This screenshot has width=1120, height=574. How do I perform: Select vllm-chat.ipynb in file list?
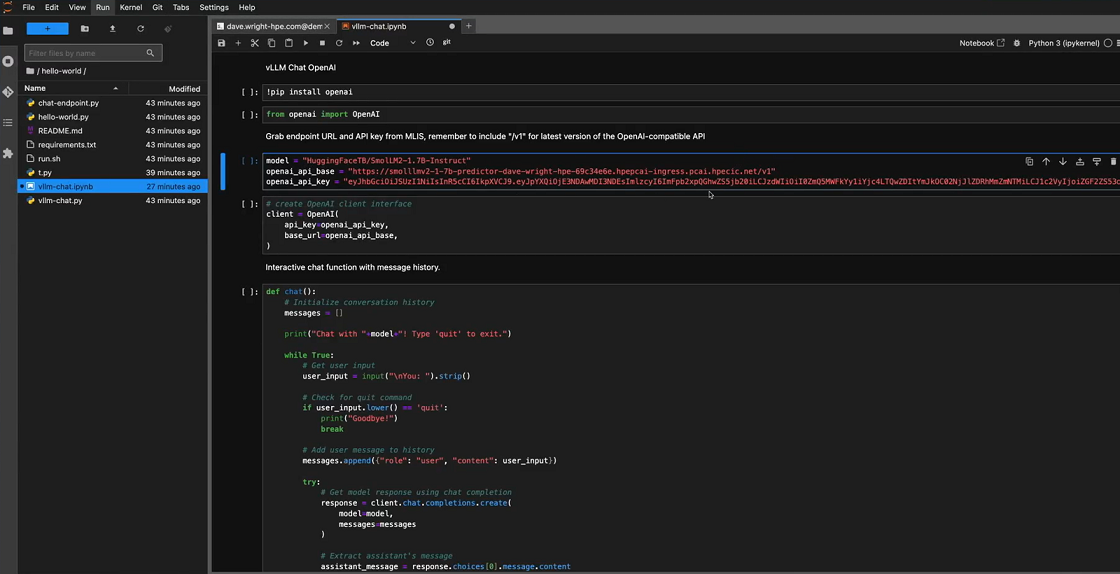(114, 186)
